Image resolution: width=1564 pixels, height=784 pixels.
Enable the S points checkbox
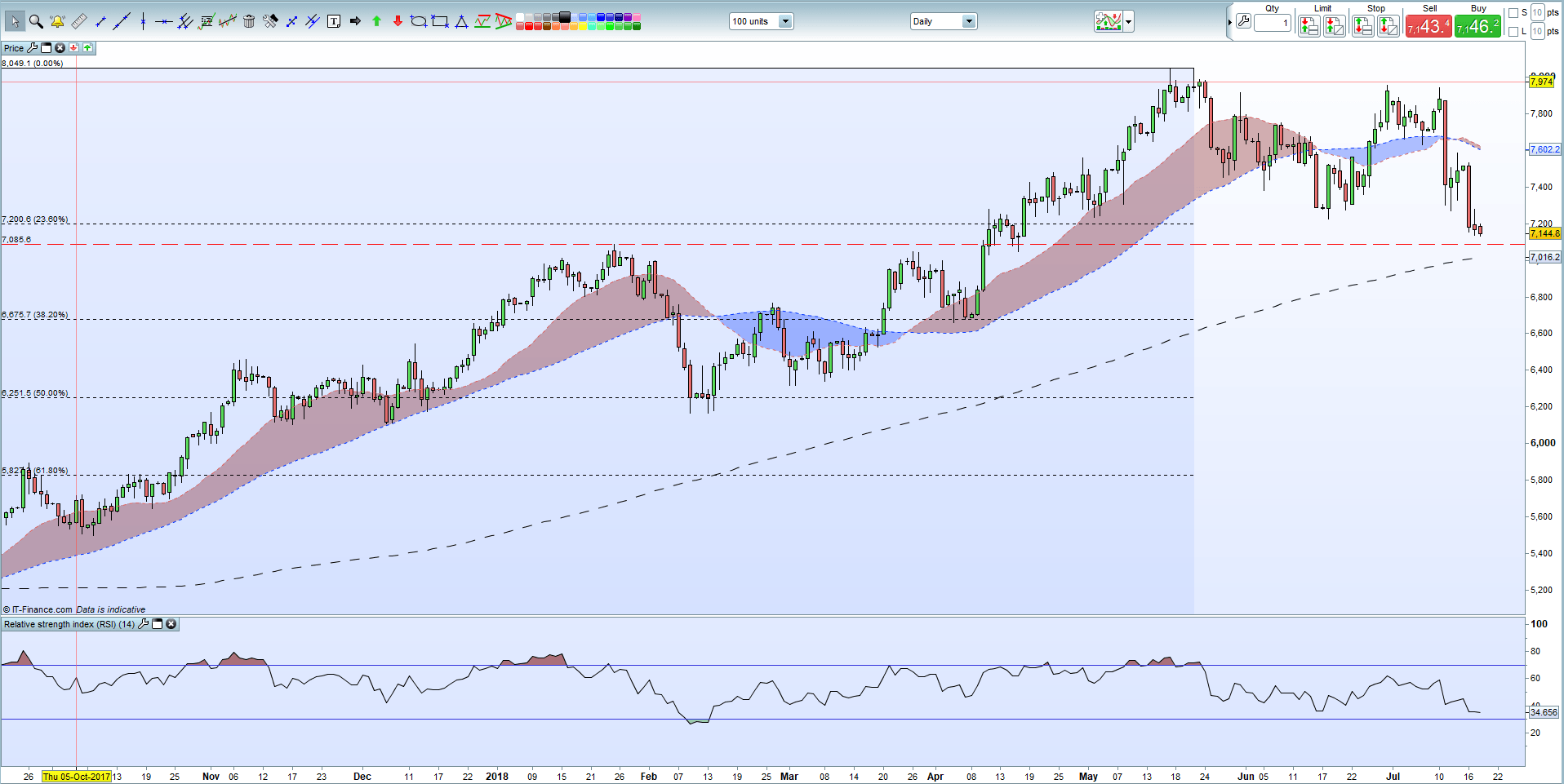[1513, 13]
